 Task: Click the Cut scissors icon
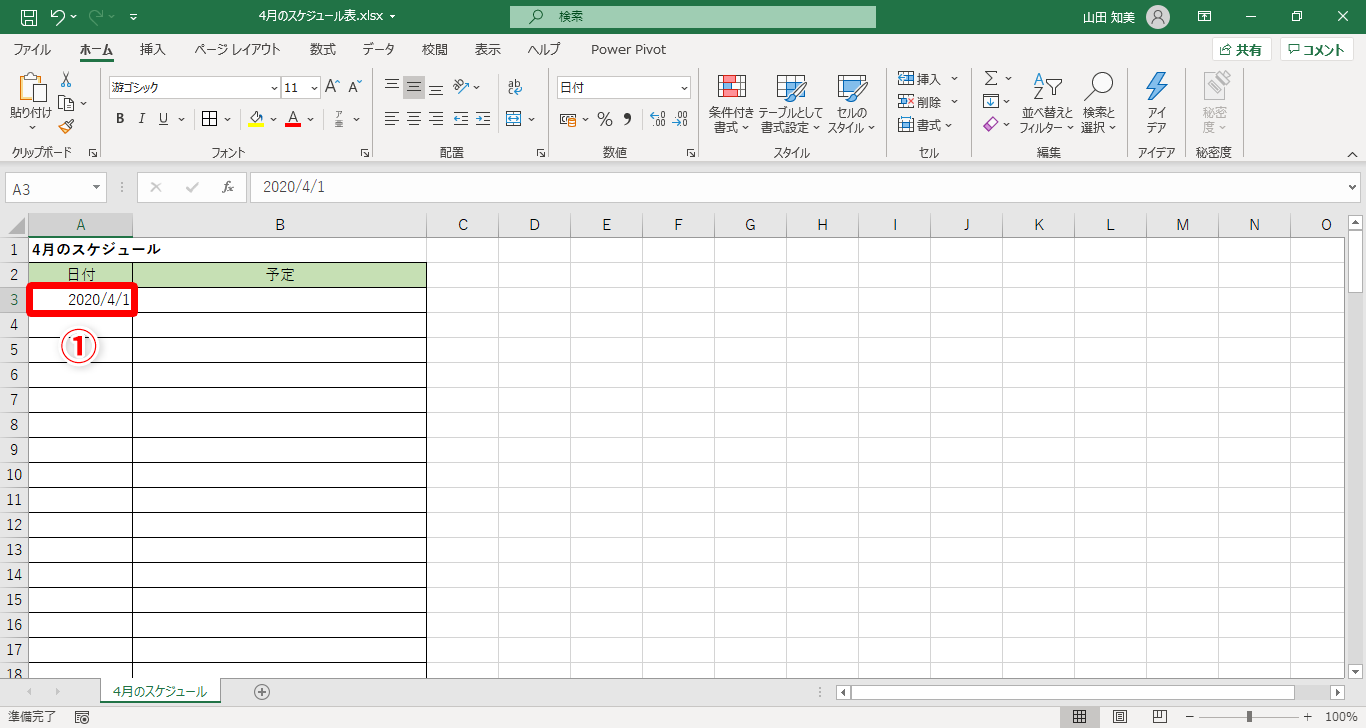click(x=66, y=80)
